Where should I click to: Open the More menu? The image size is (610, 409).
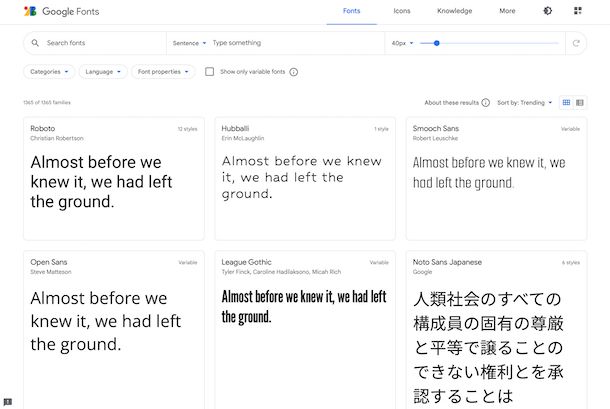coord(507,11)
